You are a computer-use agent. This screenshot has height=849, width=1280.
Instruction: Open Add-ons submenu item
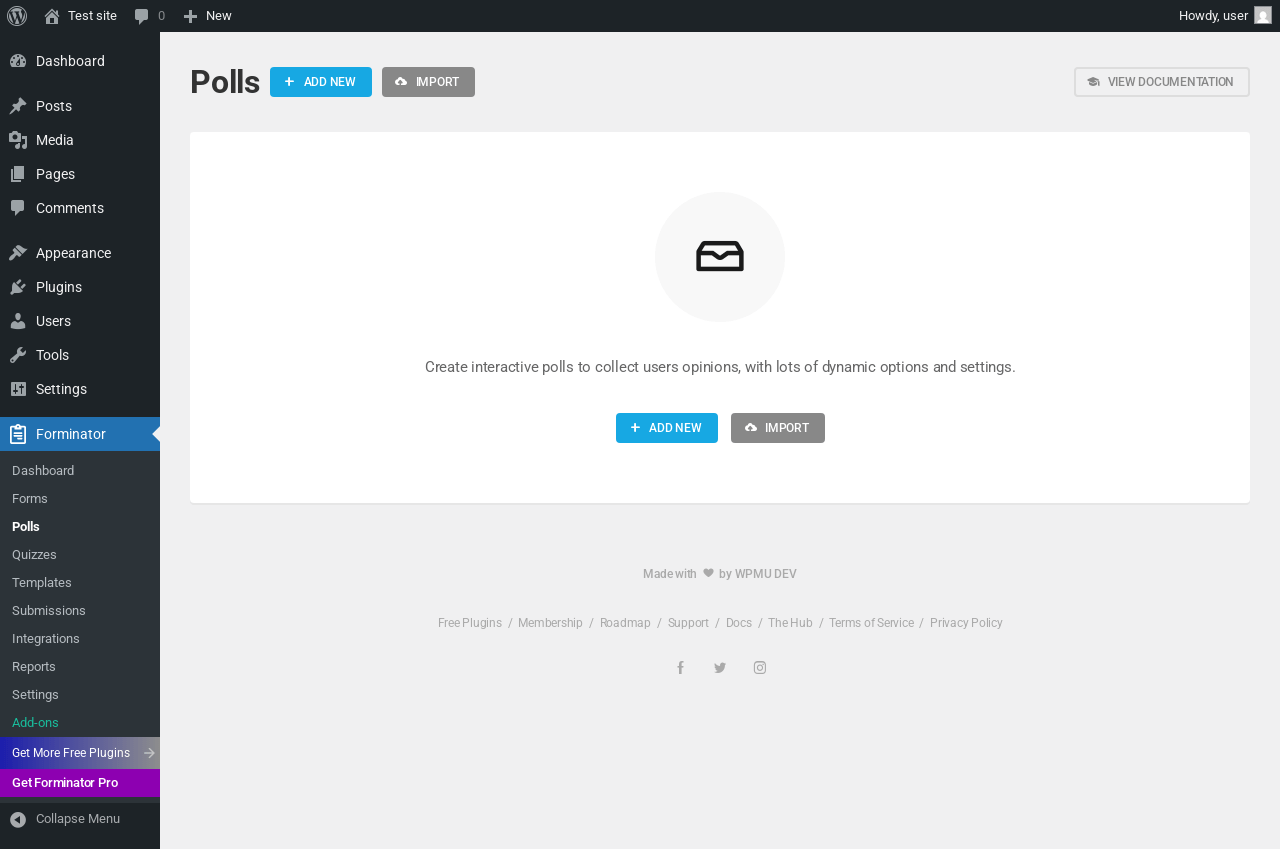(x=35, y=723)
